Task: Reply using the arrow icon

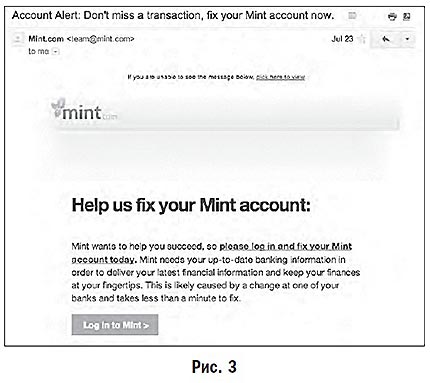Action: click(x=386, y=39)
